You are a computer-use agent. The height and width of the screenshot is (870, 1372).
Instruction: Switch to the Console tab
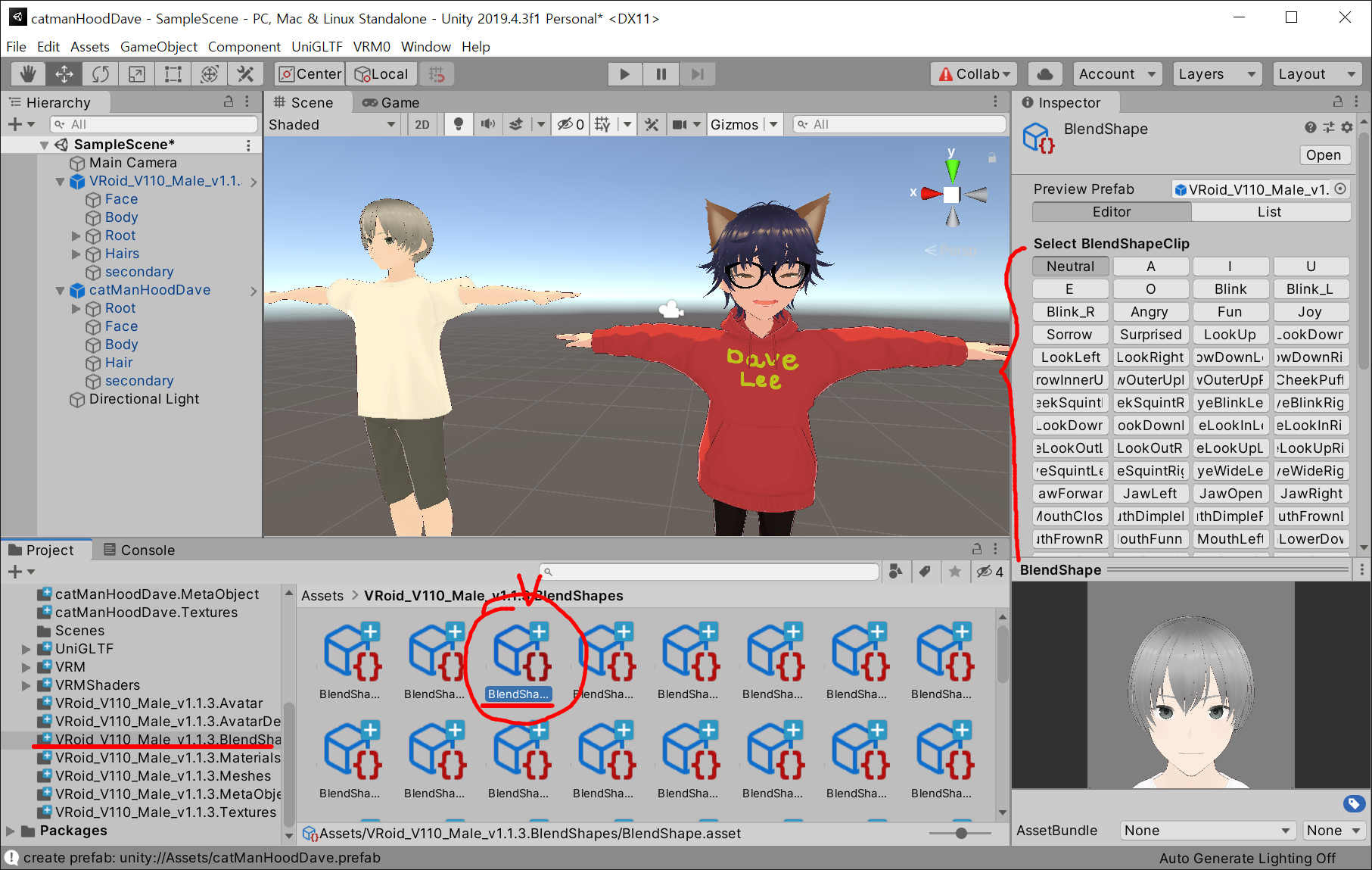(x=139, y=550)
